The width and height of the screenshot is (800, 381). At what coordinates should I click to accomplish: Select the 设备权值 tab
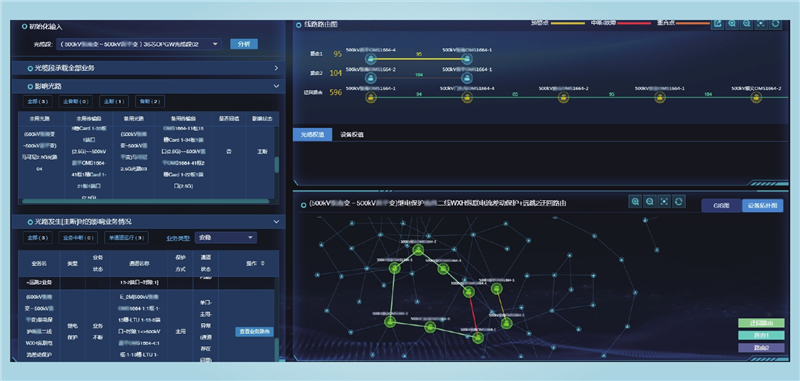[x=352, y=135]
